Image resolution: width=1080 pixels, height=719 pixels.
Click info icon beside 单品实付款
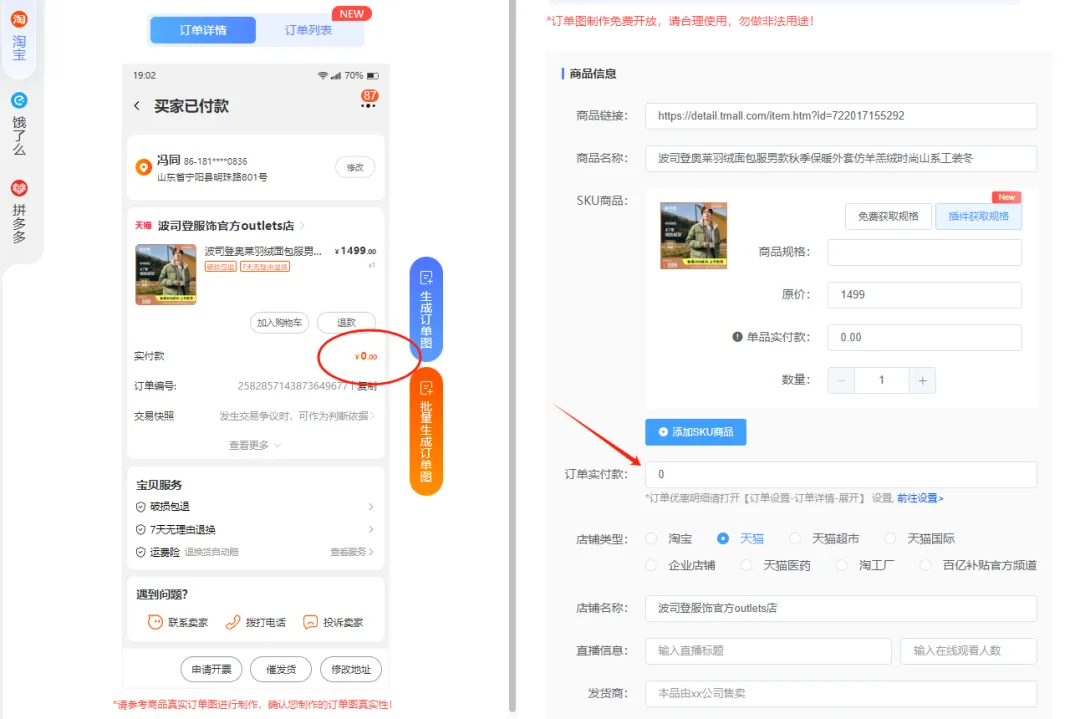737,337
